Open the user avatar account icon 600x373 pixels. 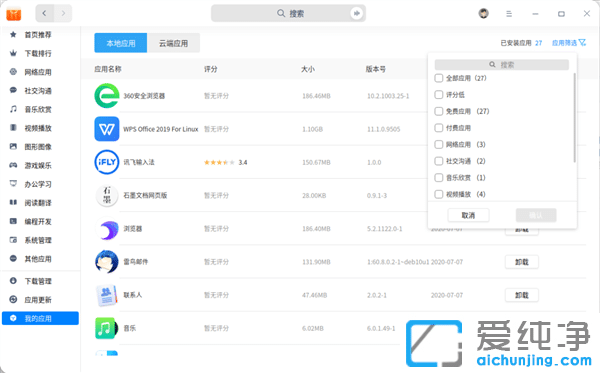click(484, 13)
